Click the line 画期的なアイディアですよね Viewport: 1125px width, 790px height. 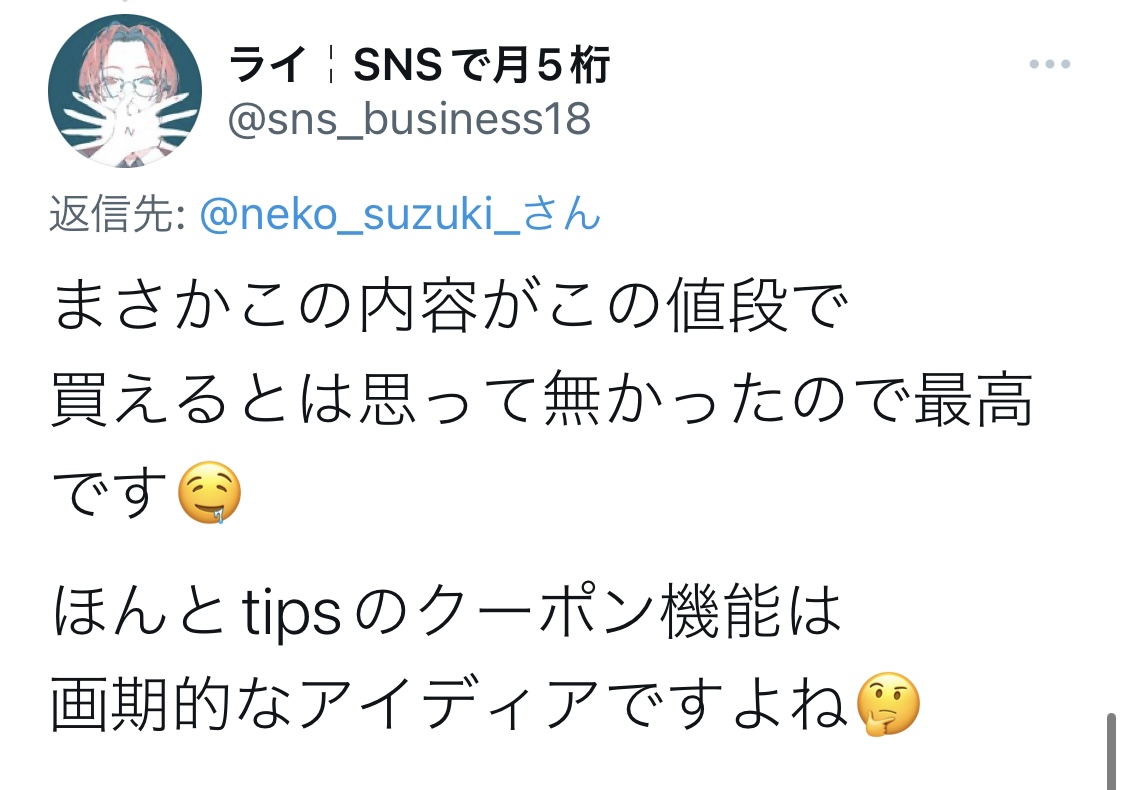point(450,703)
